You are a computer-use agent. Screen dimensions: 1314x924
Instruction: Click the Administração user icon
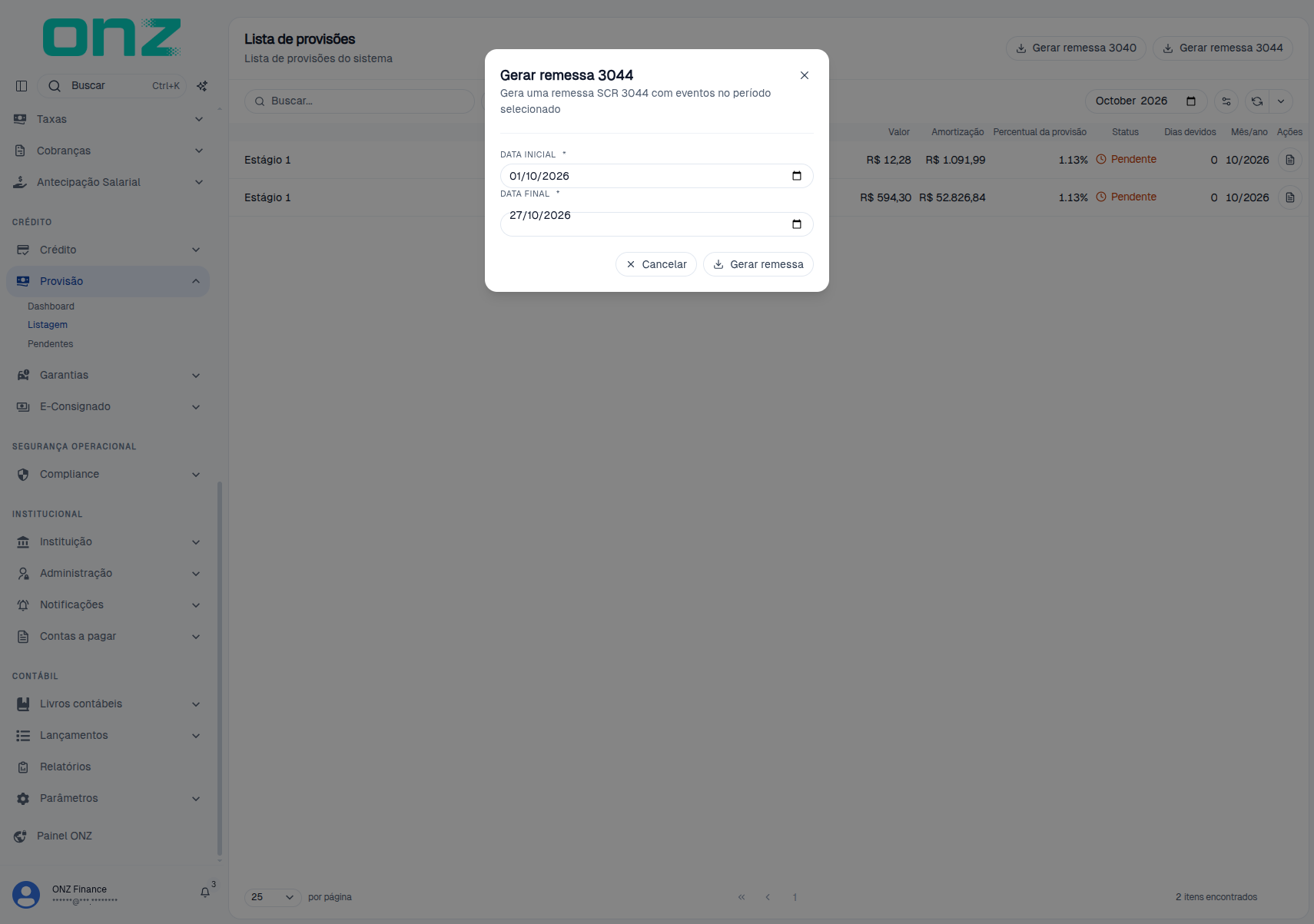(23, 573)
